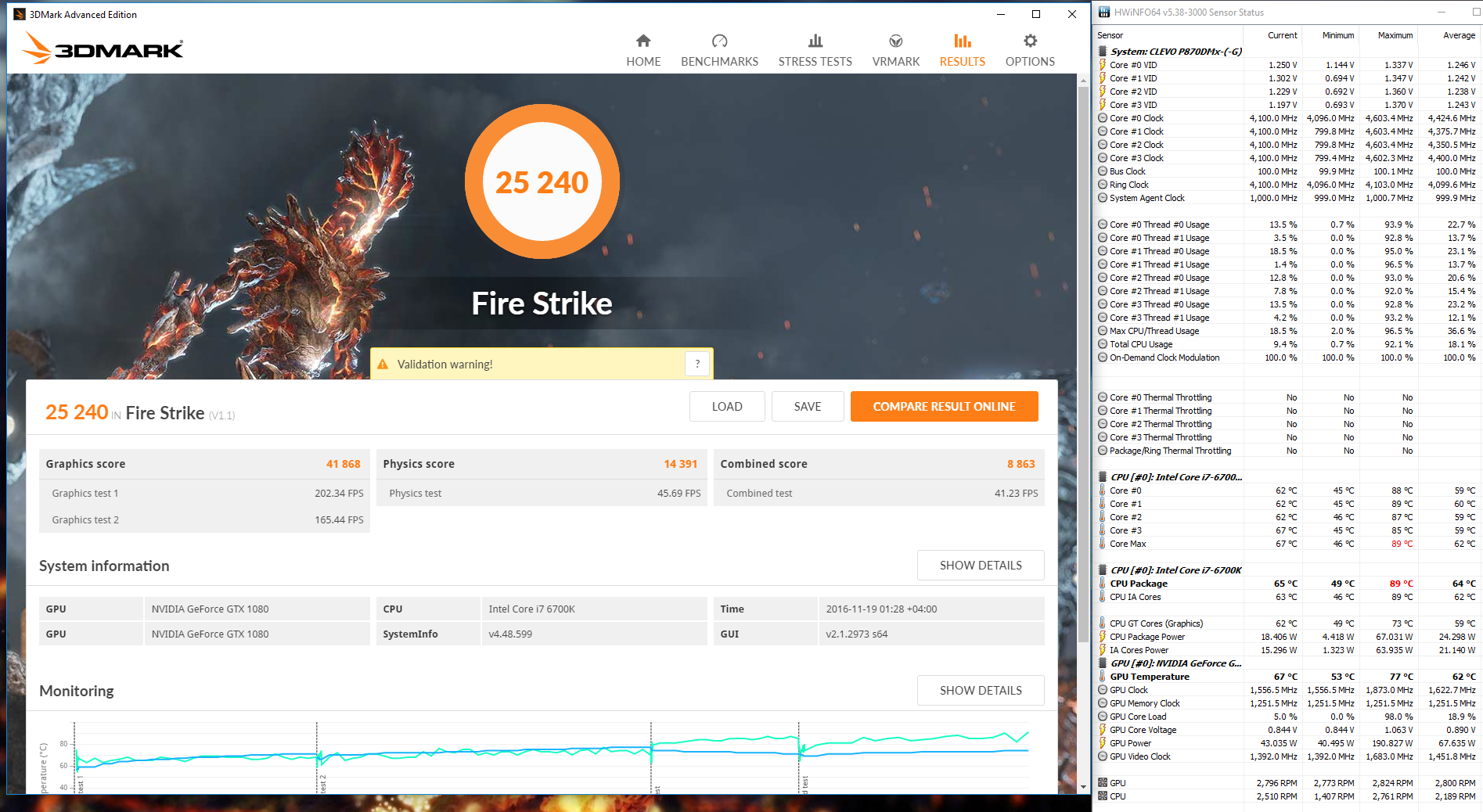The image size is (1483, 812).
Task: Click the GPU Power icon
Action: 1103,743
